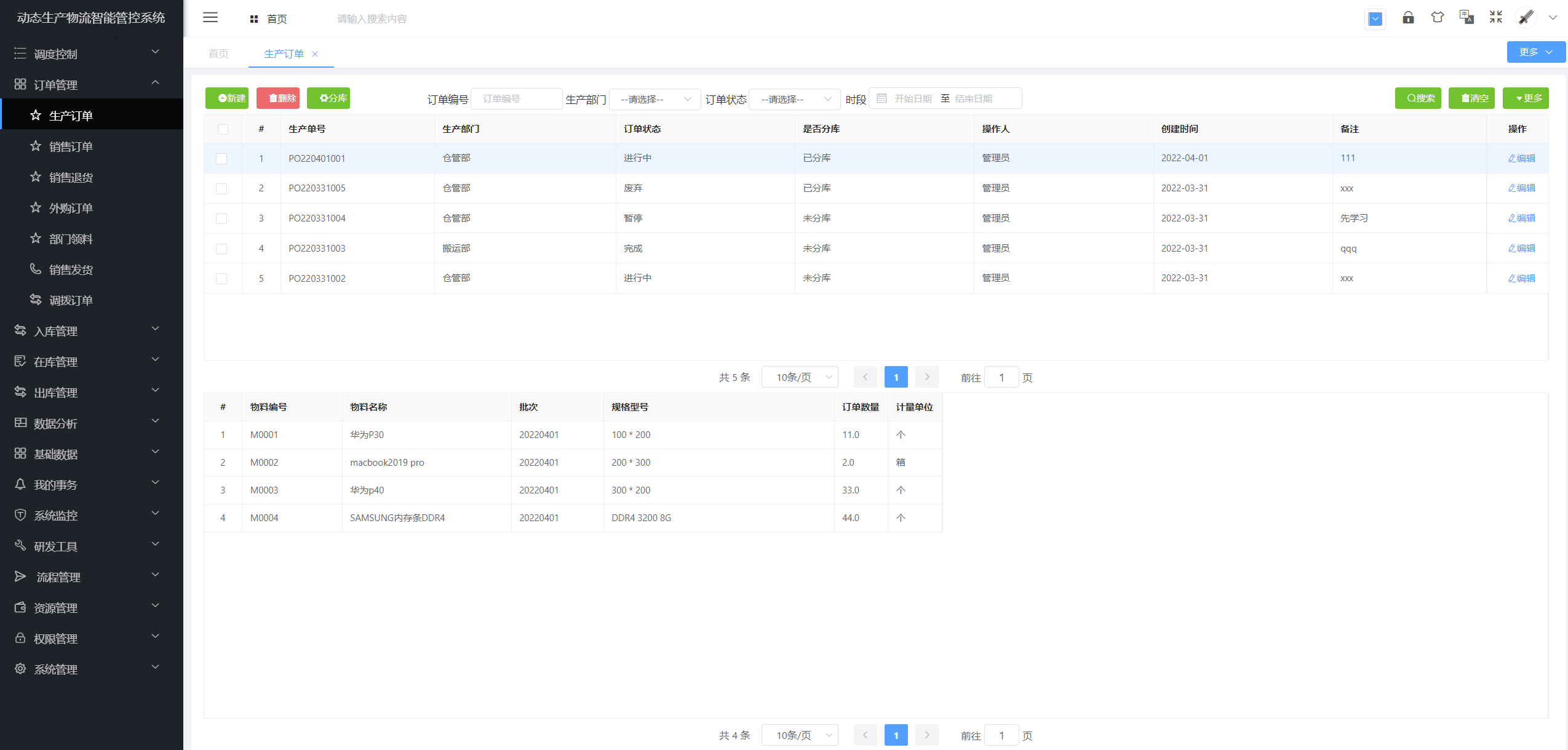Viewport: 1568px width, 750px height.
Task: Click the 请输入搜索内容 search field
Action: pos(372,19)
